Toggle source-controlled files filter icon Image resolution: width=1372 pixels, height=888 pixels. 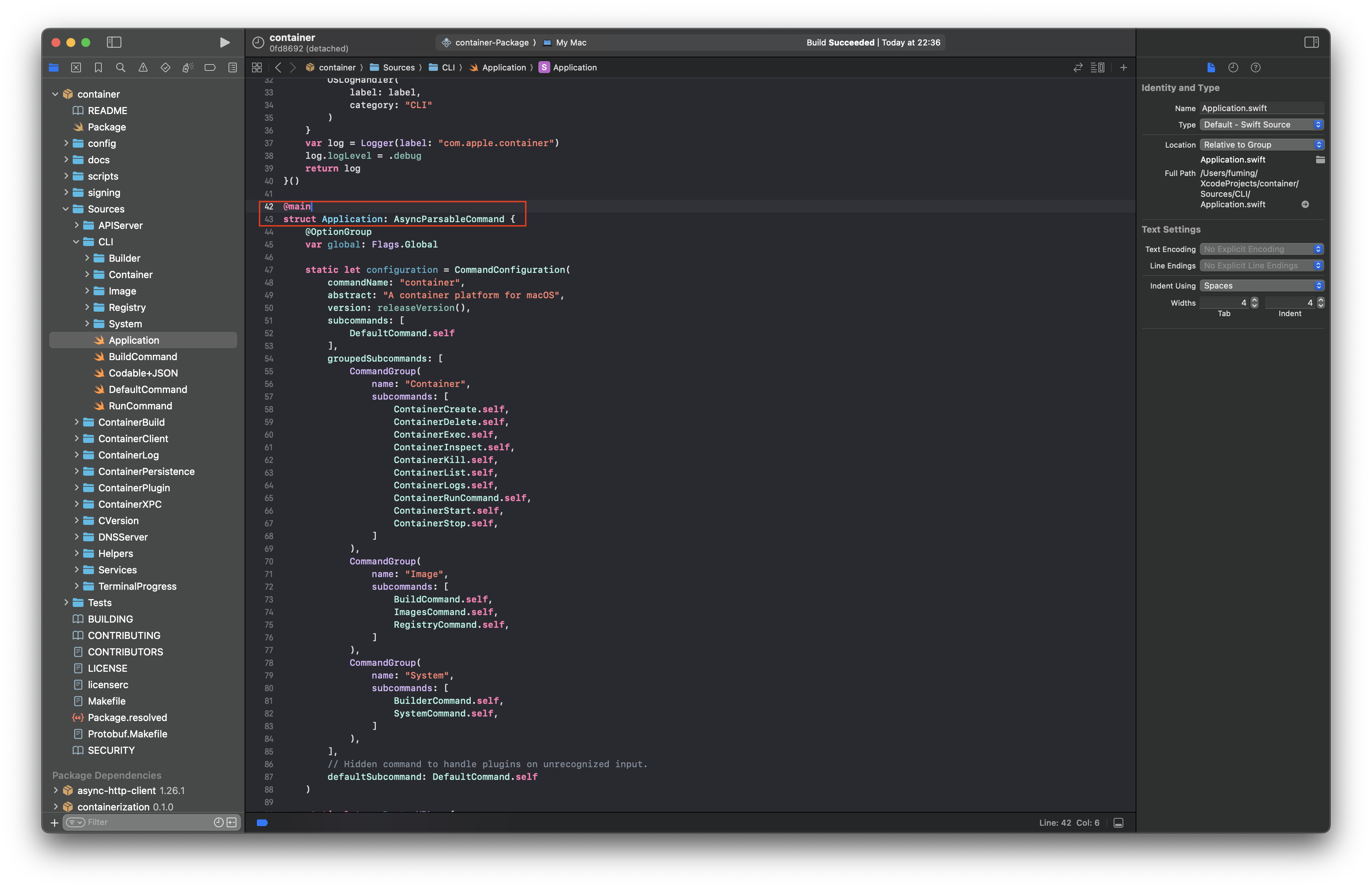232,822
